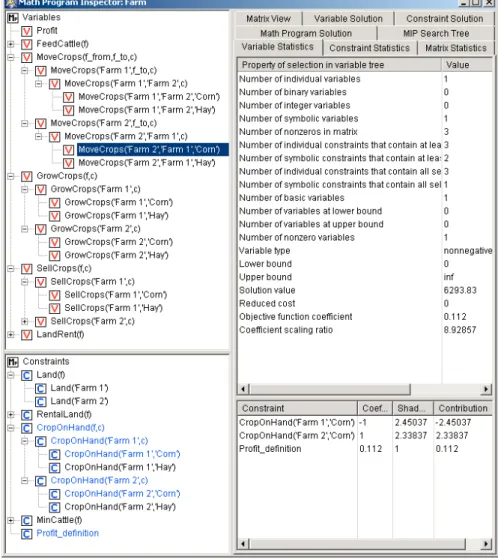
Task: Click the V icon of MoveCrops(f_from,f_to,c)
Action: coord(27,57)
